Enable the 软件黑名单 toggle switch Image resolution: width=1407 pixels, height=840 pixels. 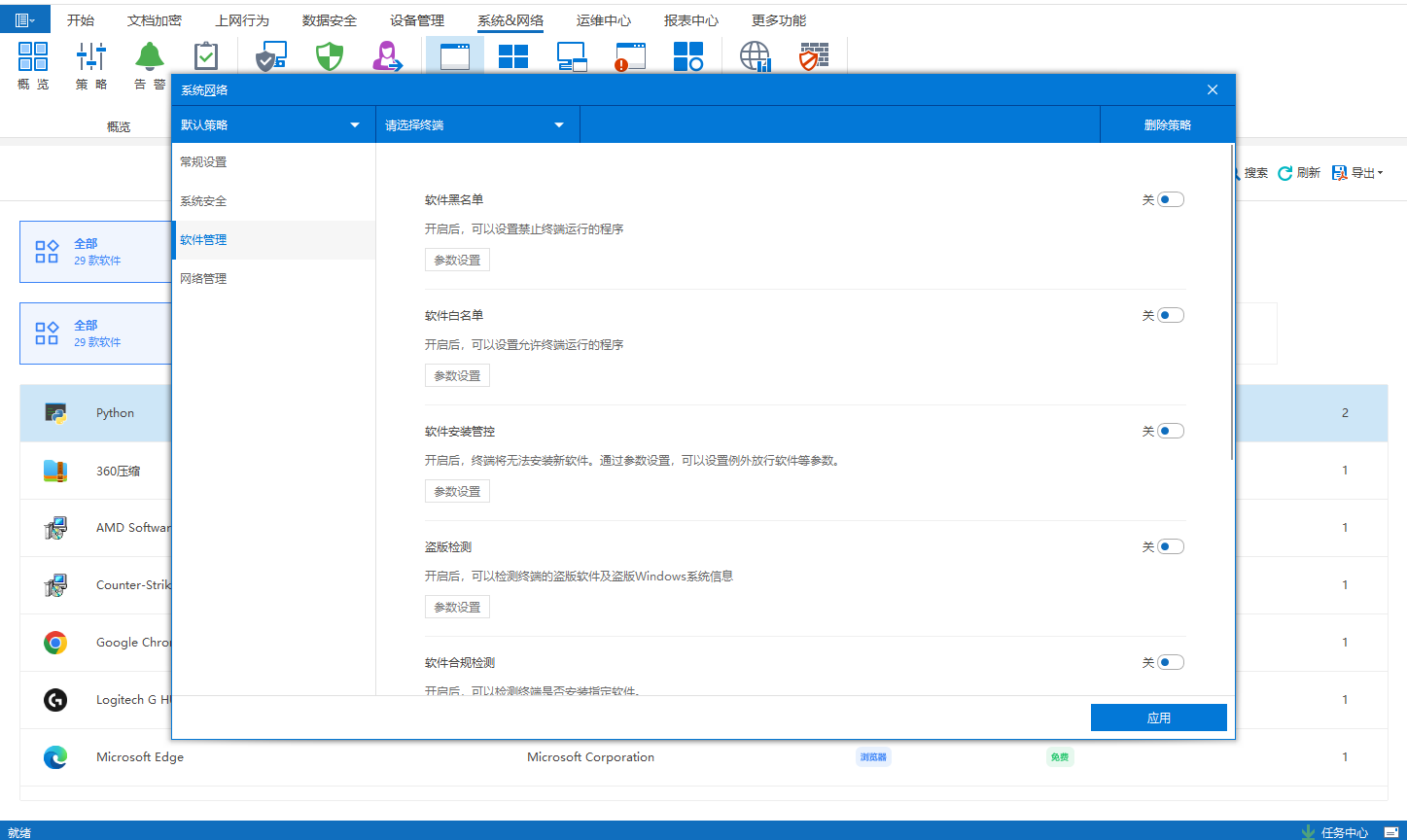point(1170,200)
